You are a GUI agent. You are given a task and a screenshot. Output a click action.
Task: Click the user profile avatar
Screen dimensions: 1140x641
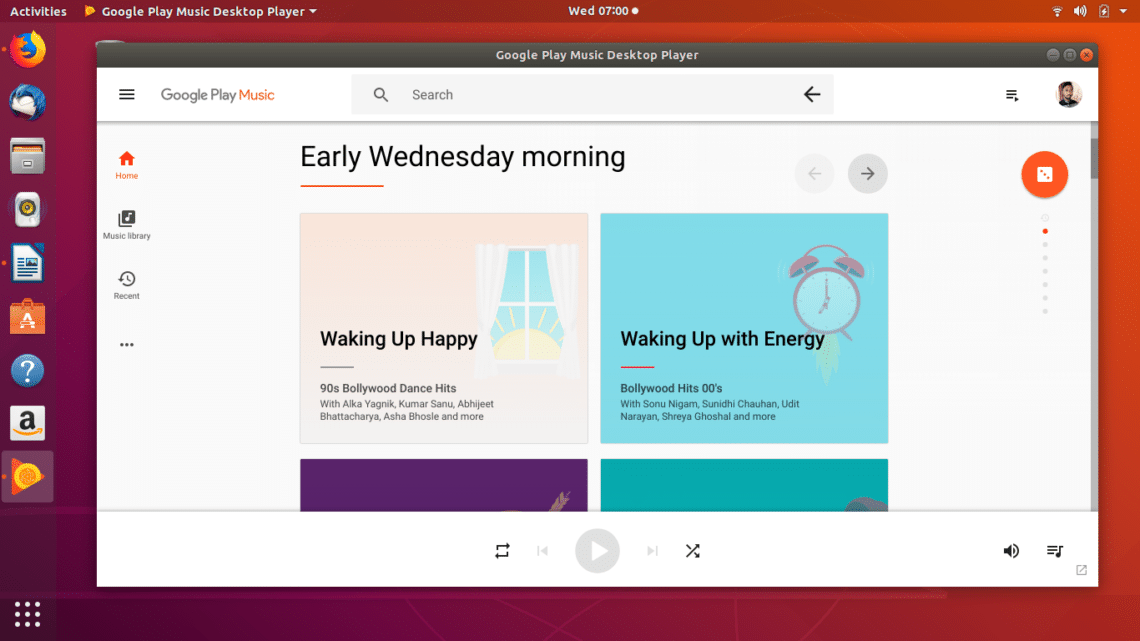[1068, 95]
